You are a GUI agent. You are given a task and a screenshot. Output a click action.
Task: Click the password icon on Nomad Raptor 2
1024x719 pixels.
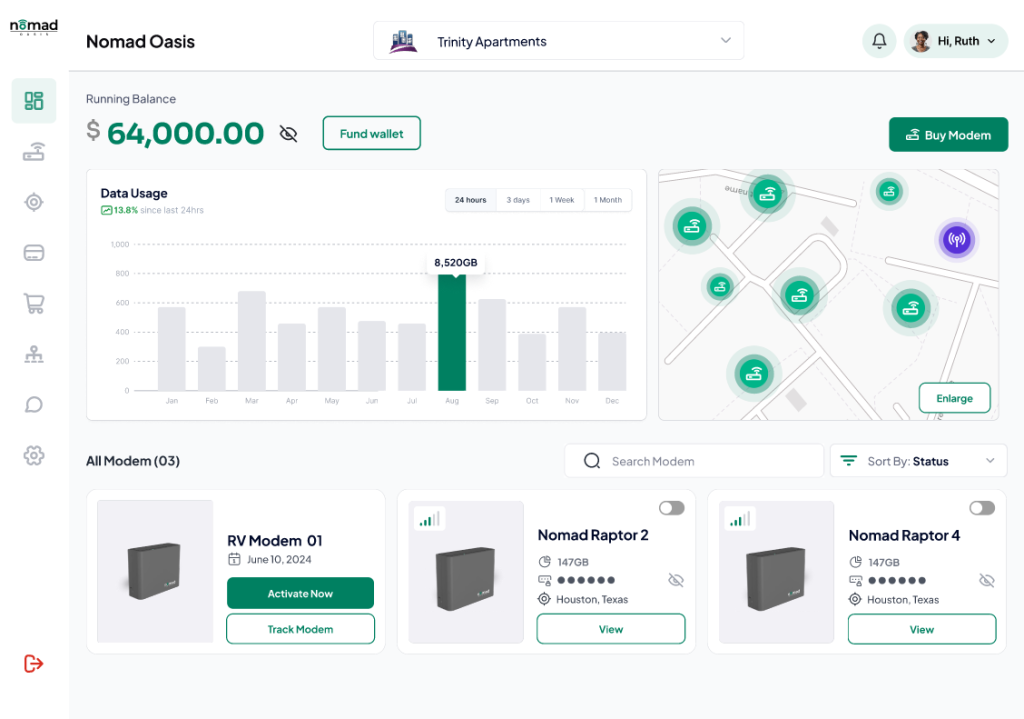click(545, 580)
